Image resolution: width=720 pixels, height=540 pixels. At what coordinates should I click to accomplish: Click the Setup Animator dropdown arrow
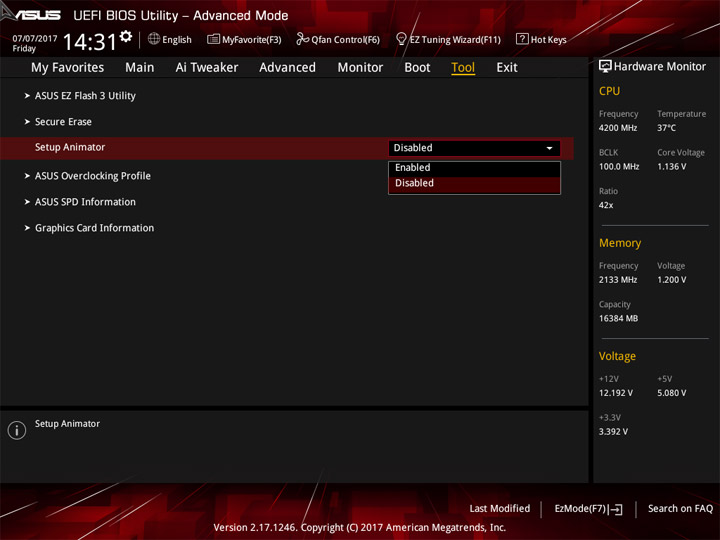549,148
